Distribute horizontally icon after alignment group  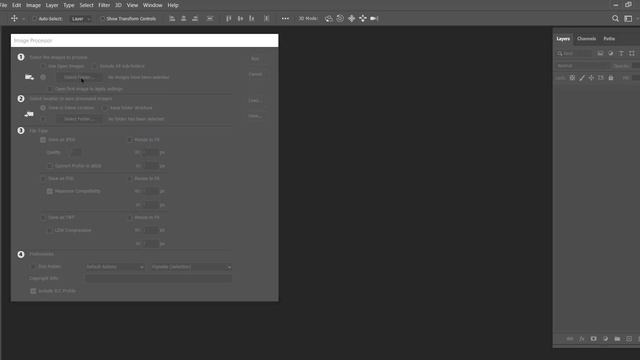coord(210,18)
